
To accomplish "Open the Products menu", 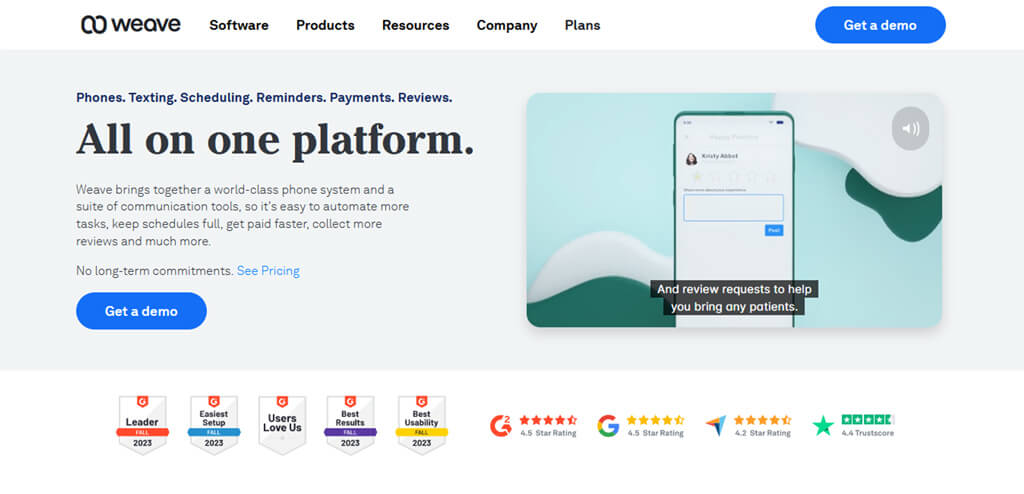I will click(325, 25).
